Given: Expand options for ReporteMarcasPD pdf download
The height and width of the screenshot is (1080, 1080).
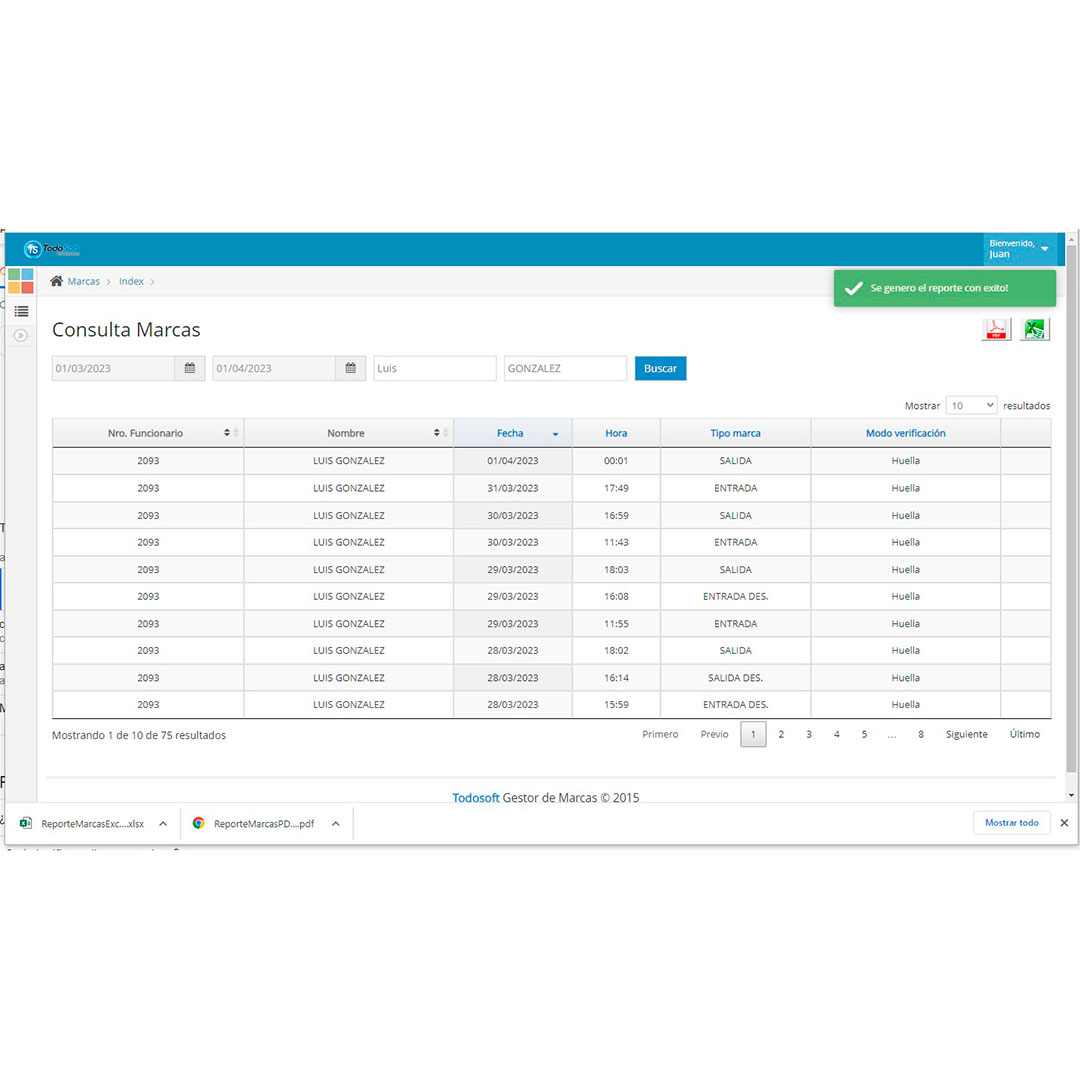Looking at the screenshot, I should point(335,823).
